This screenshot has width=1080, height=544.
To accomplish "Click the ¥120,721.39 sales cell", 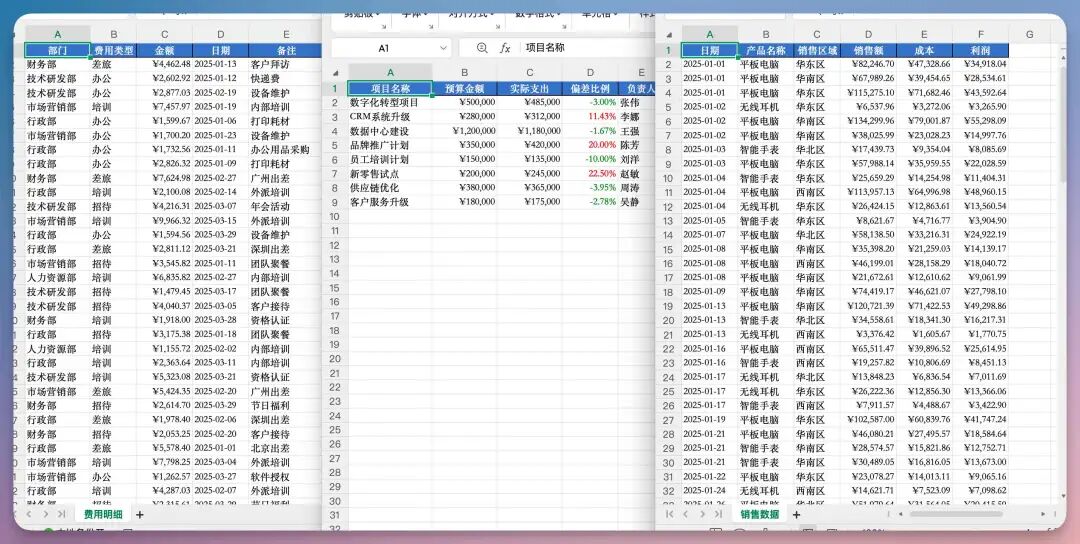I will [x=868, y=306].
